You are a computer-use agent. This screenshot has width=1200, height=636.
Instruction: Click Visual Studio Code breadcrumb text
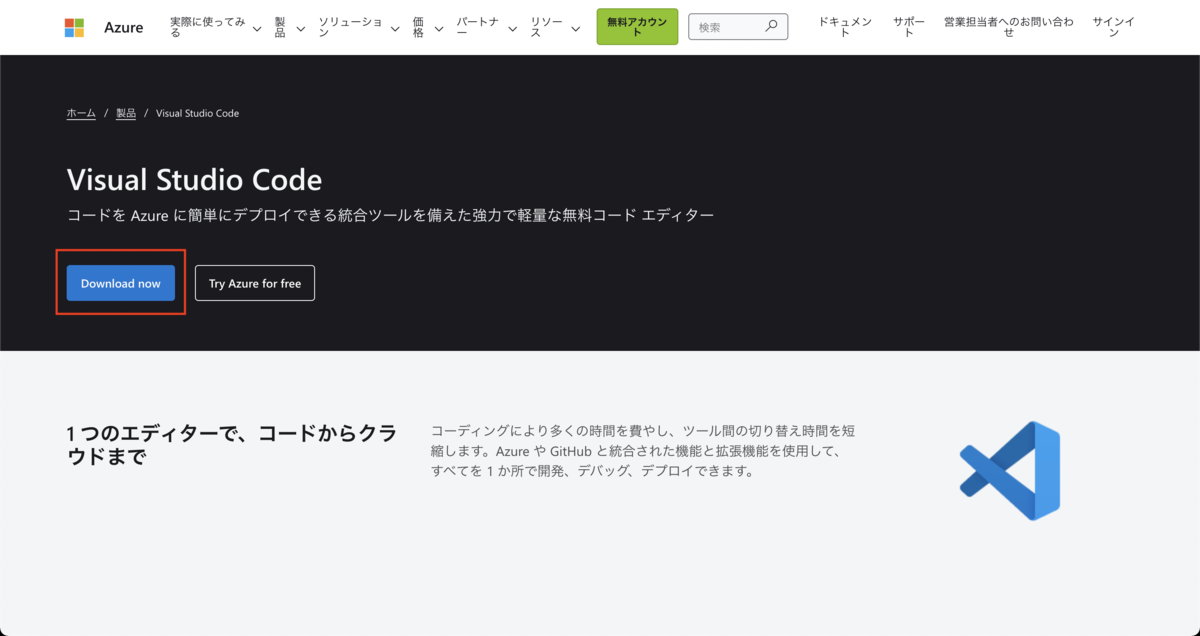pos(197,113)
